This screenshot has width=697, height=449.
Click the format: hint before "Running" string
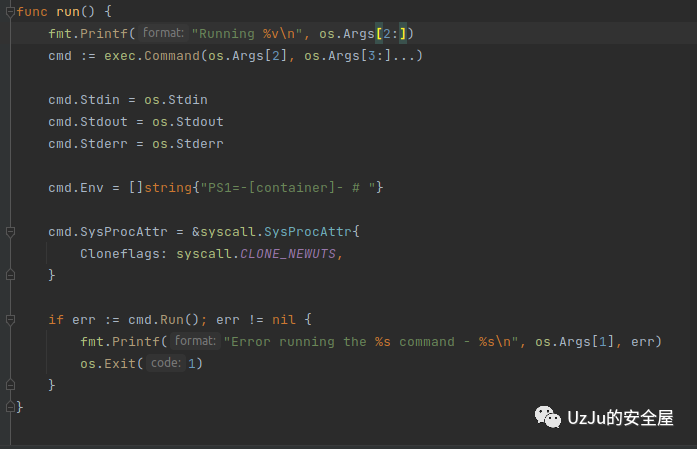point(163,33)
